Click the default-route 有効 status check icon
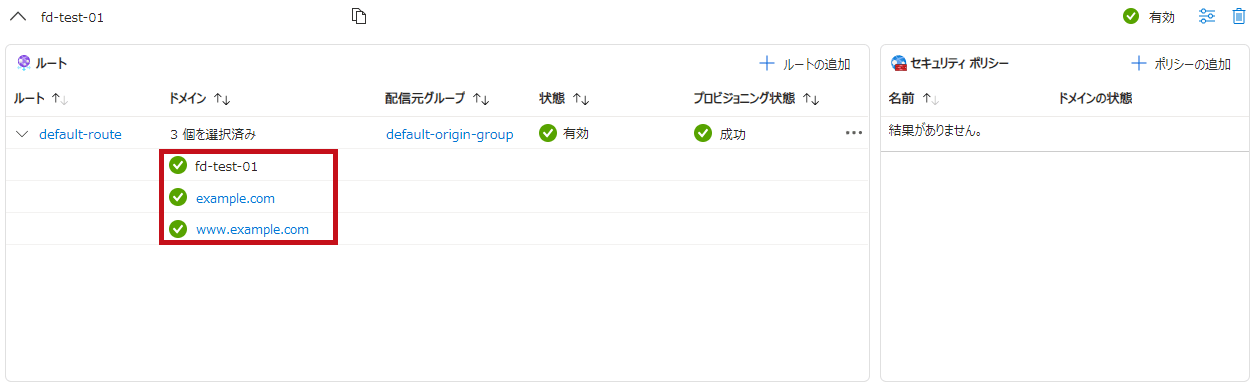 coord(547,133)
